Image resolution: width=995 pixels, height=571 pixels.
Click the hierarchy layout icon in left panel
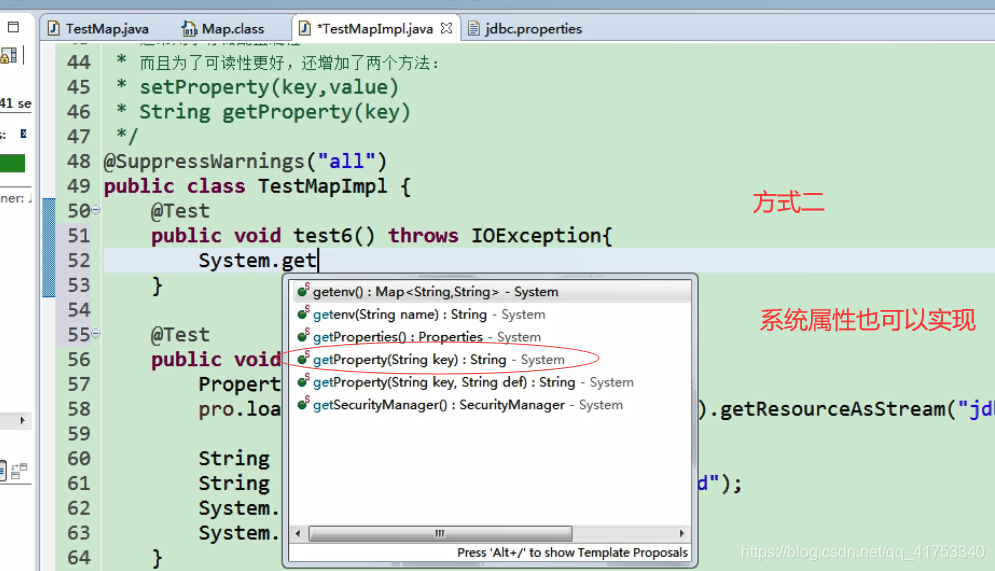(x=20, y=471)
